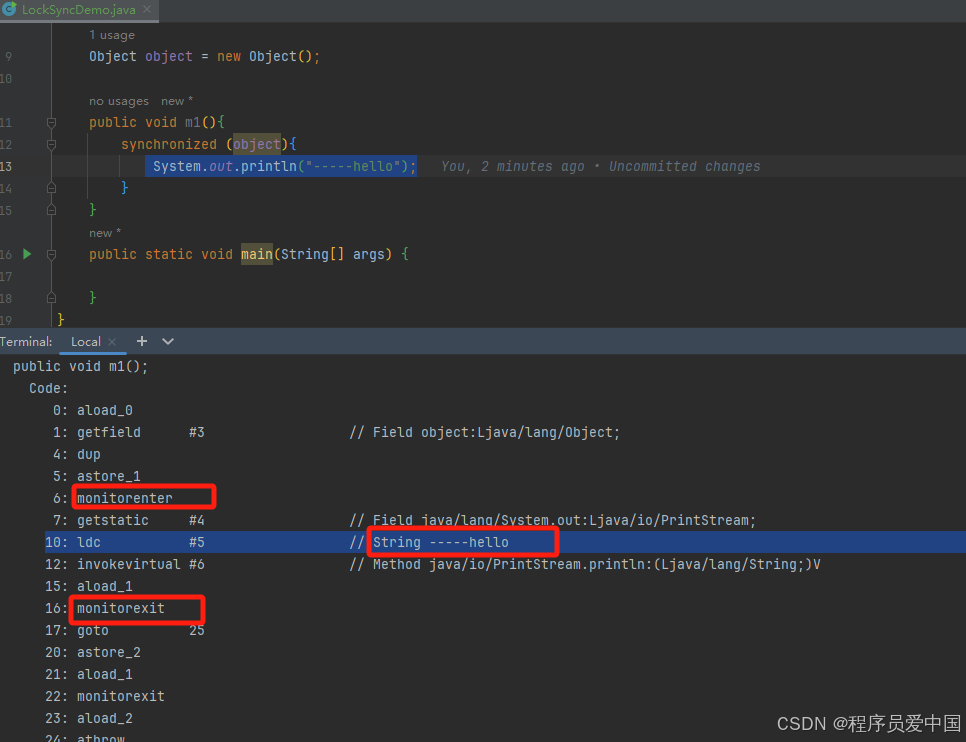Click line number 9 in the gutter
The height and width of the screenshot is (742, 966).
click(9, 57)
